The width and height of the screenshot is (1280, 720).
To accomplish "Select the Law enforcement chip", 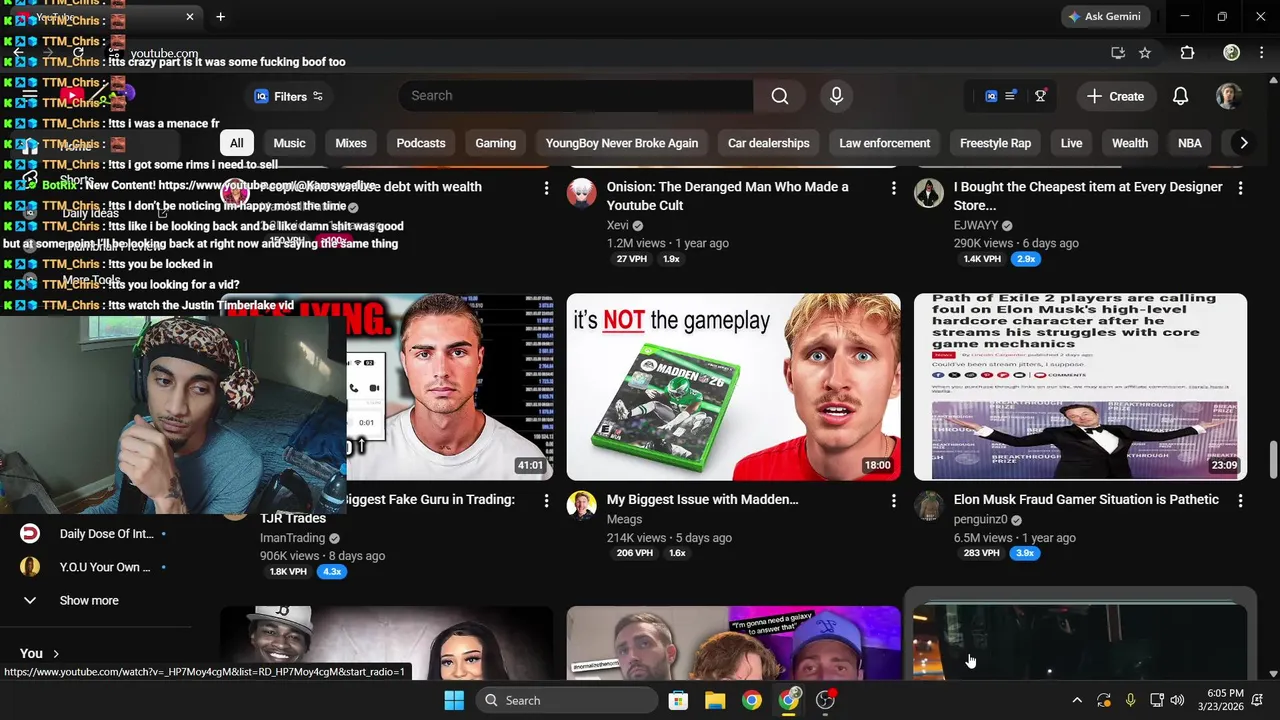I will [885, 143].
